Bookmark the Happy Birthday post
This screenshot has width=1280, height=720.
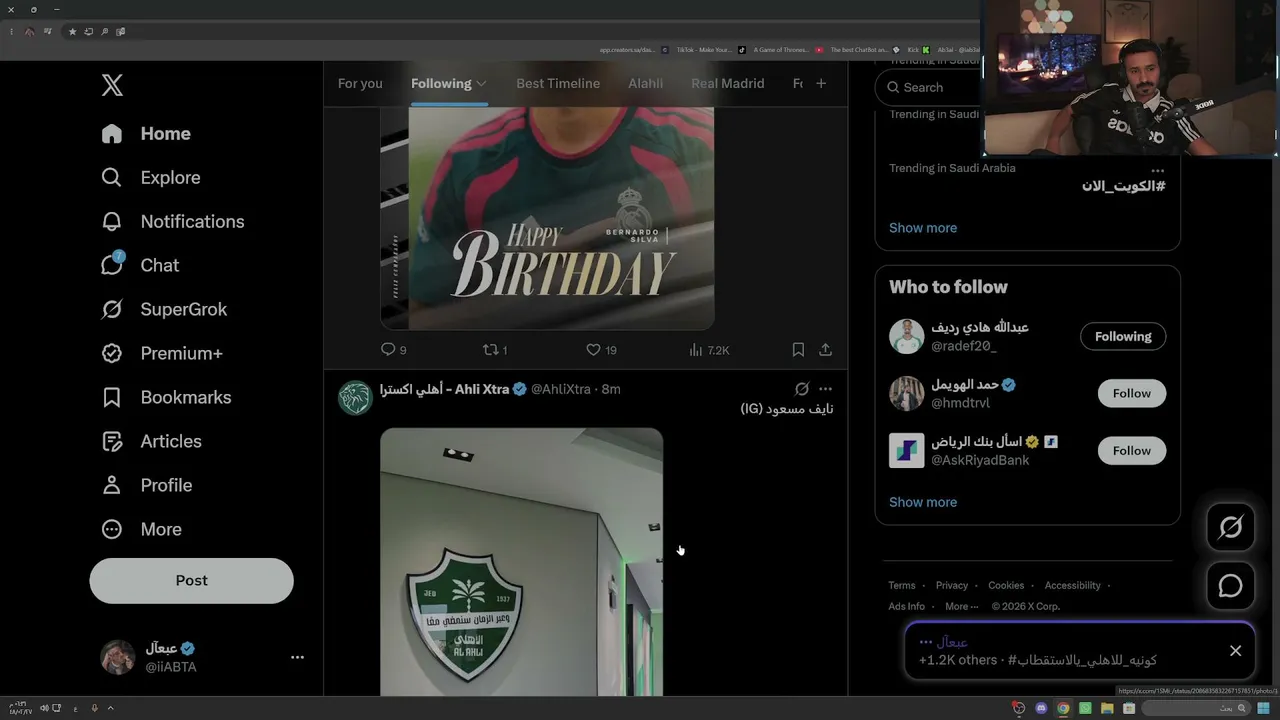pos(798,350)
